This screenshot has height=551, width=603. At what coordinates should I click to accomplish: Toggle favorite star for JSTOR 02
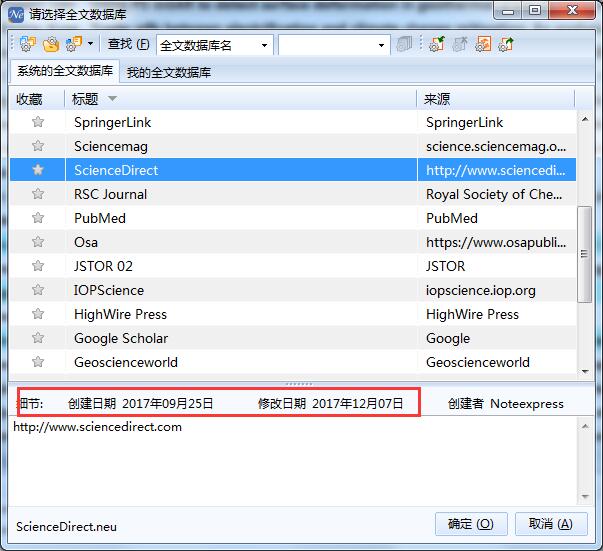[x=38, y=266]
